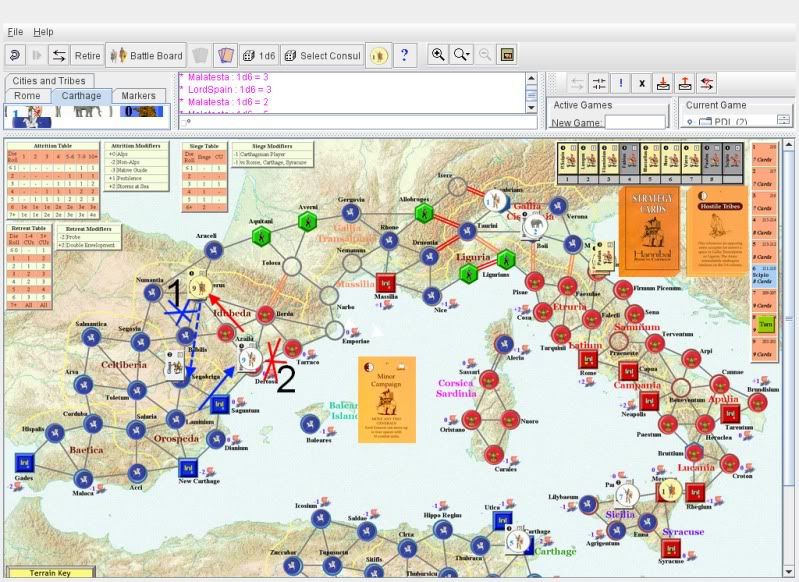Expand the PDL room in Current Game

[x=689, y=122]
